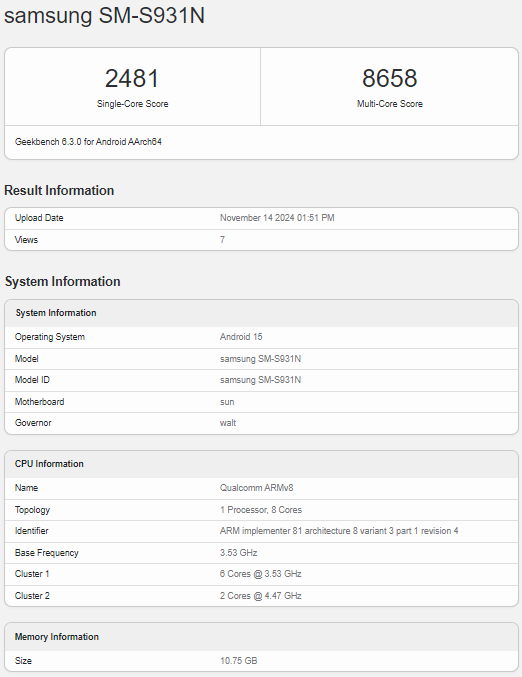Select the single-core score 2481

point(132,79)
